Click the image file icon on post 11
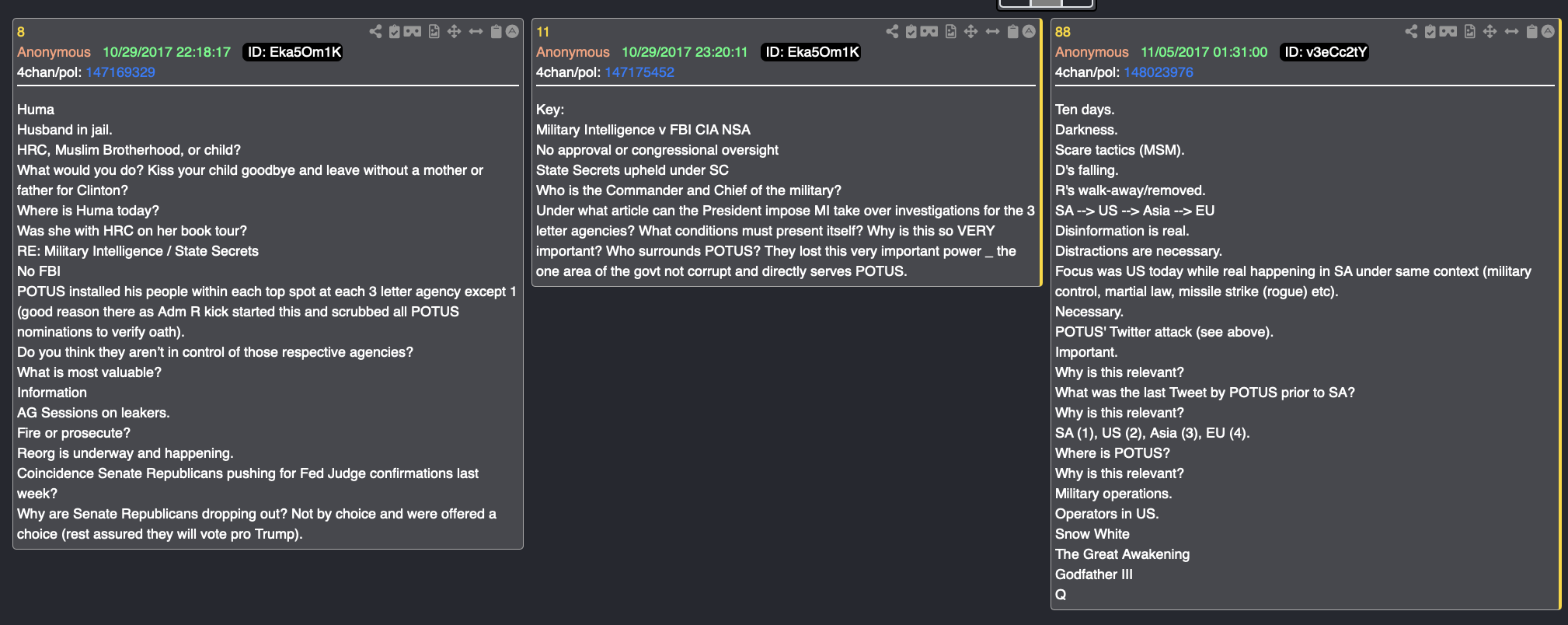The image size is (1568, 625). (x=951, y=31)
